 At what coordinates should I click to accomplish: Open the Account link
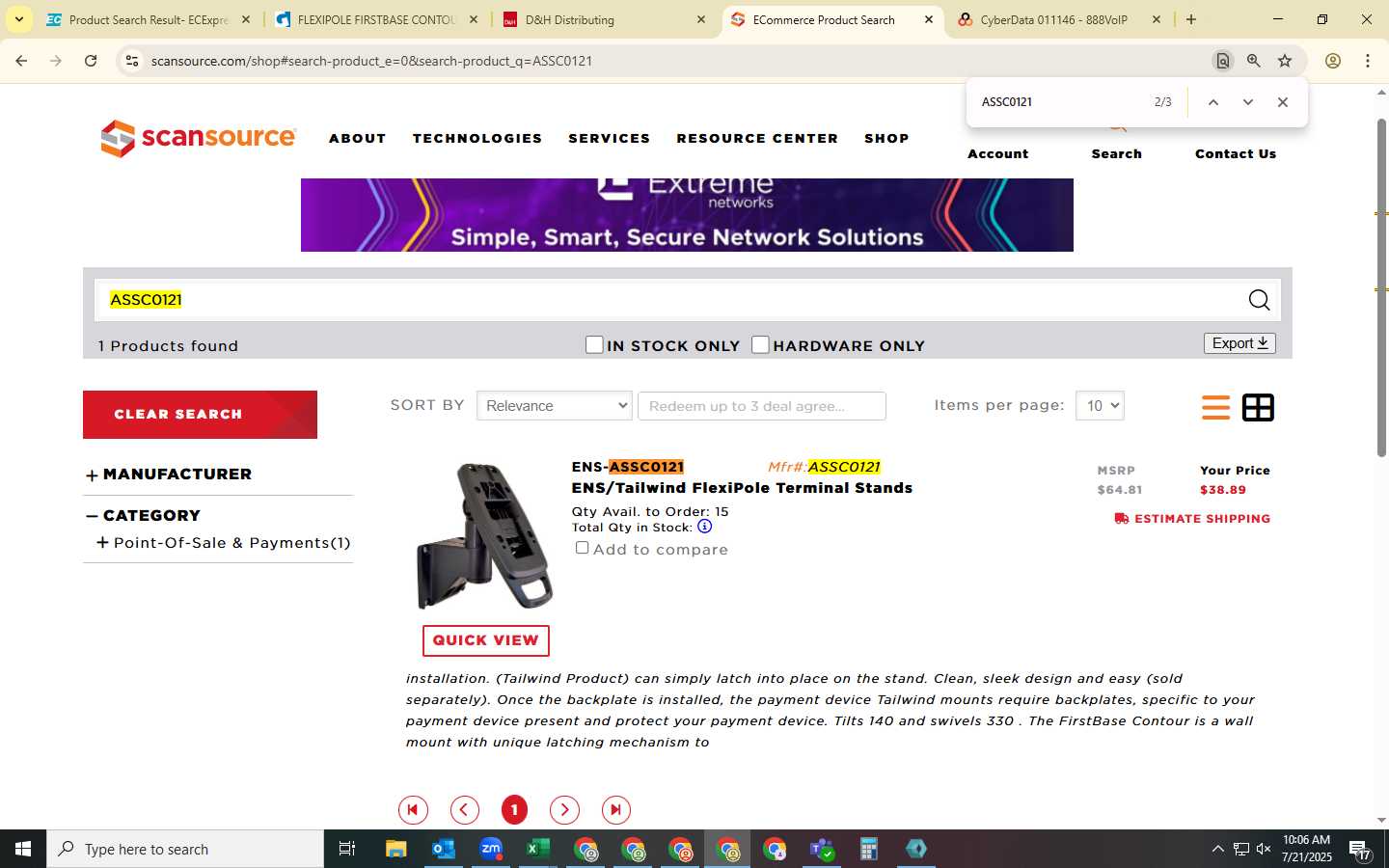pyautogui.click(x=998, y=153)
